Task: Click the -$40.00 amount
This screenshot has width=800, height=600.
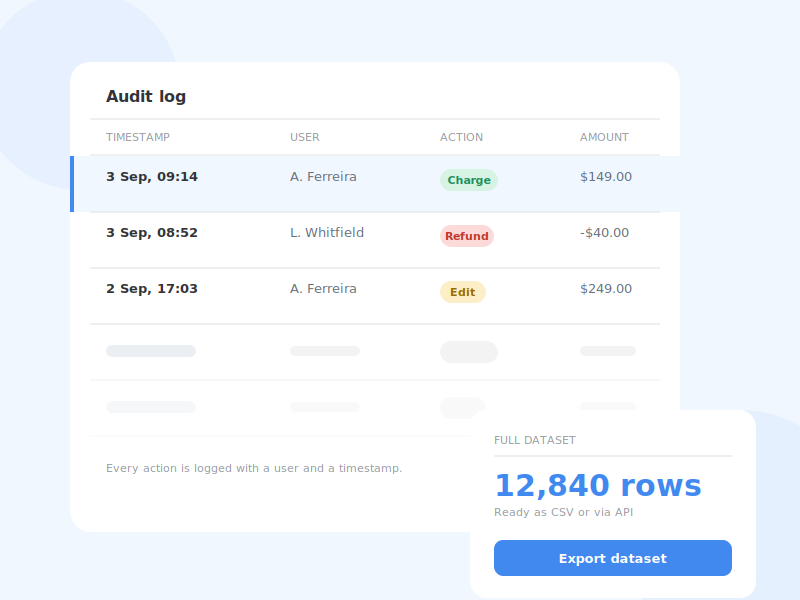Action: (x=604, y=233)
